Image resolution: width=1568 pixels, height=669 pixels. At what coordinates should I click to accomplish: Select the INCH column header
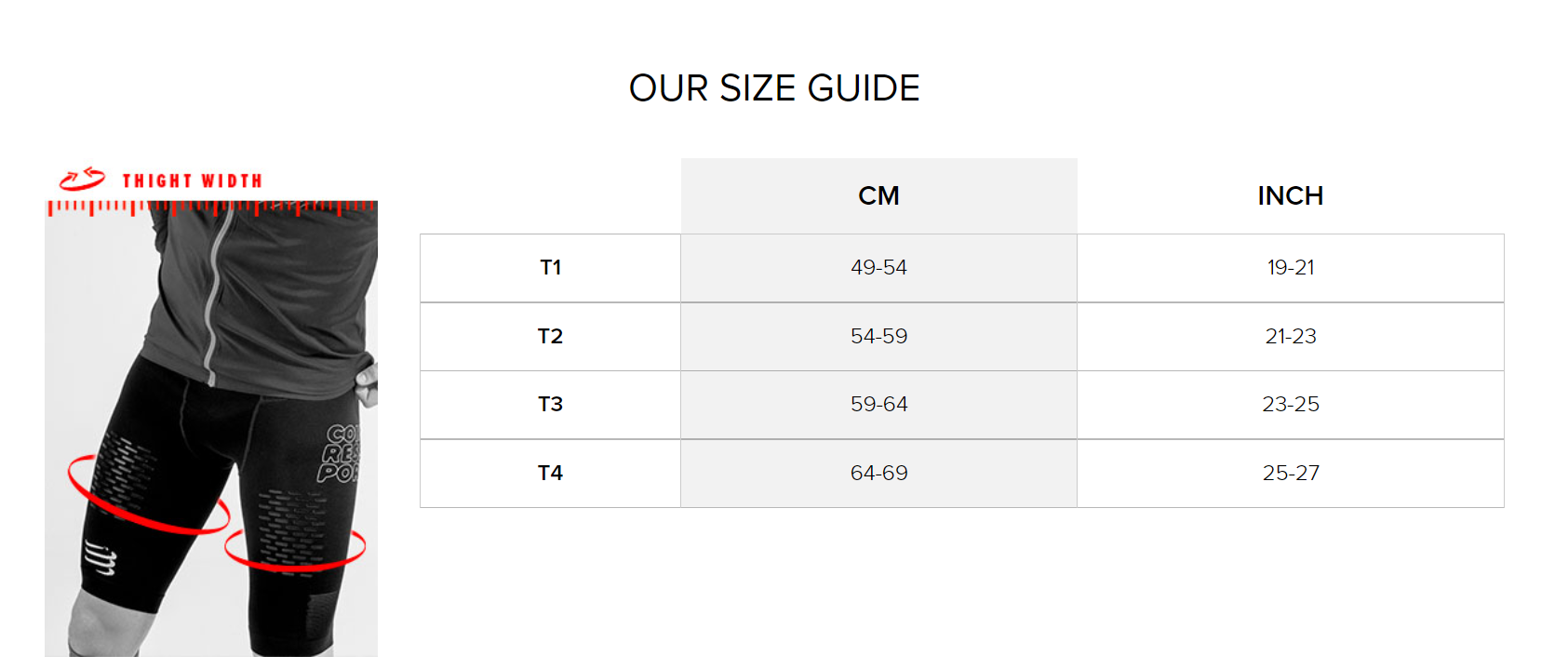[x=1290, y=195]
